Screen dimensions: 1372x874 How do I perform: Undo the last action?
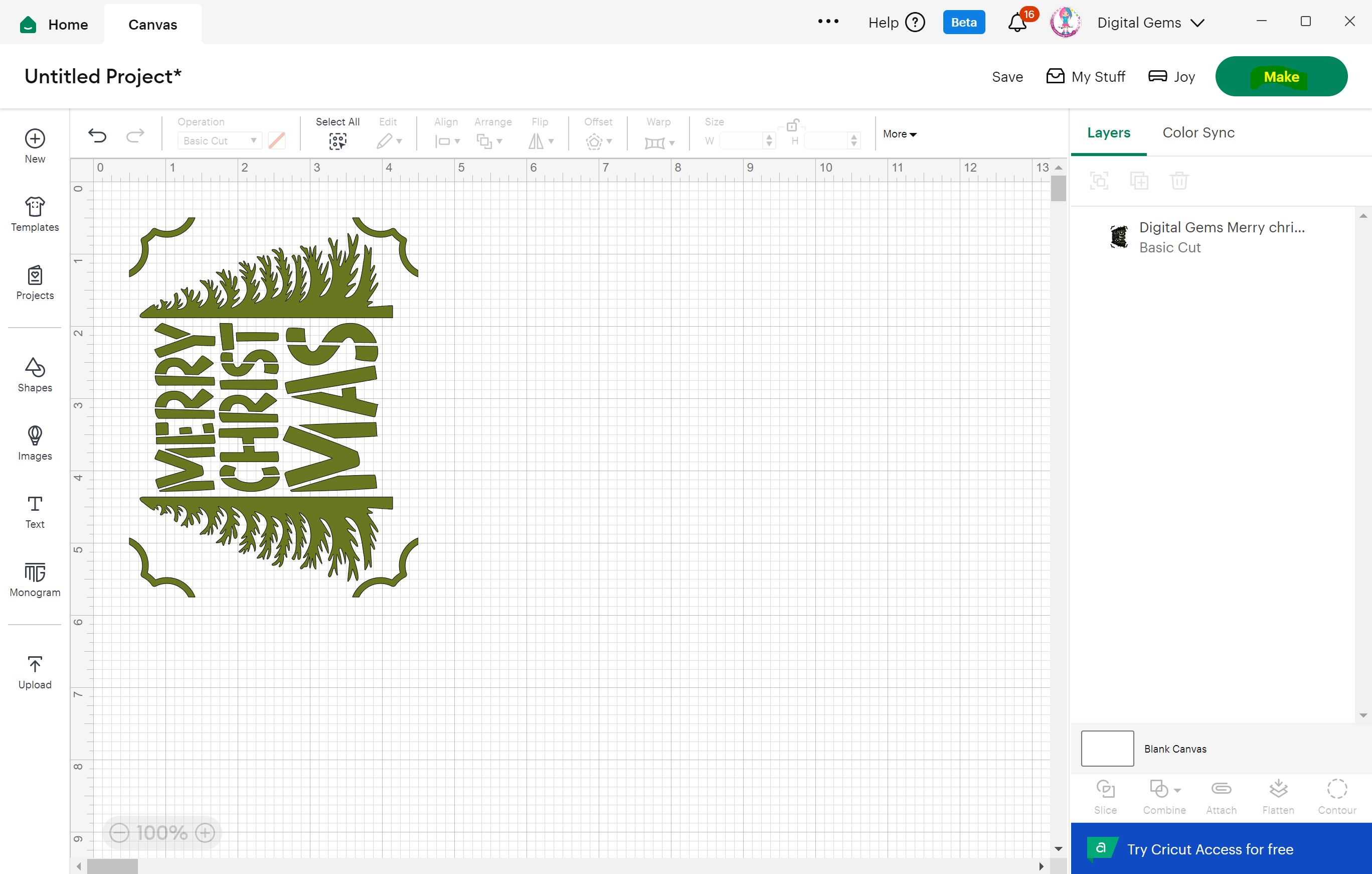(x=97, y=135)
